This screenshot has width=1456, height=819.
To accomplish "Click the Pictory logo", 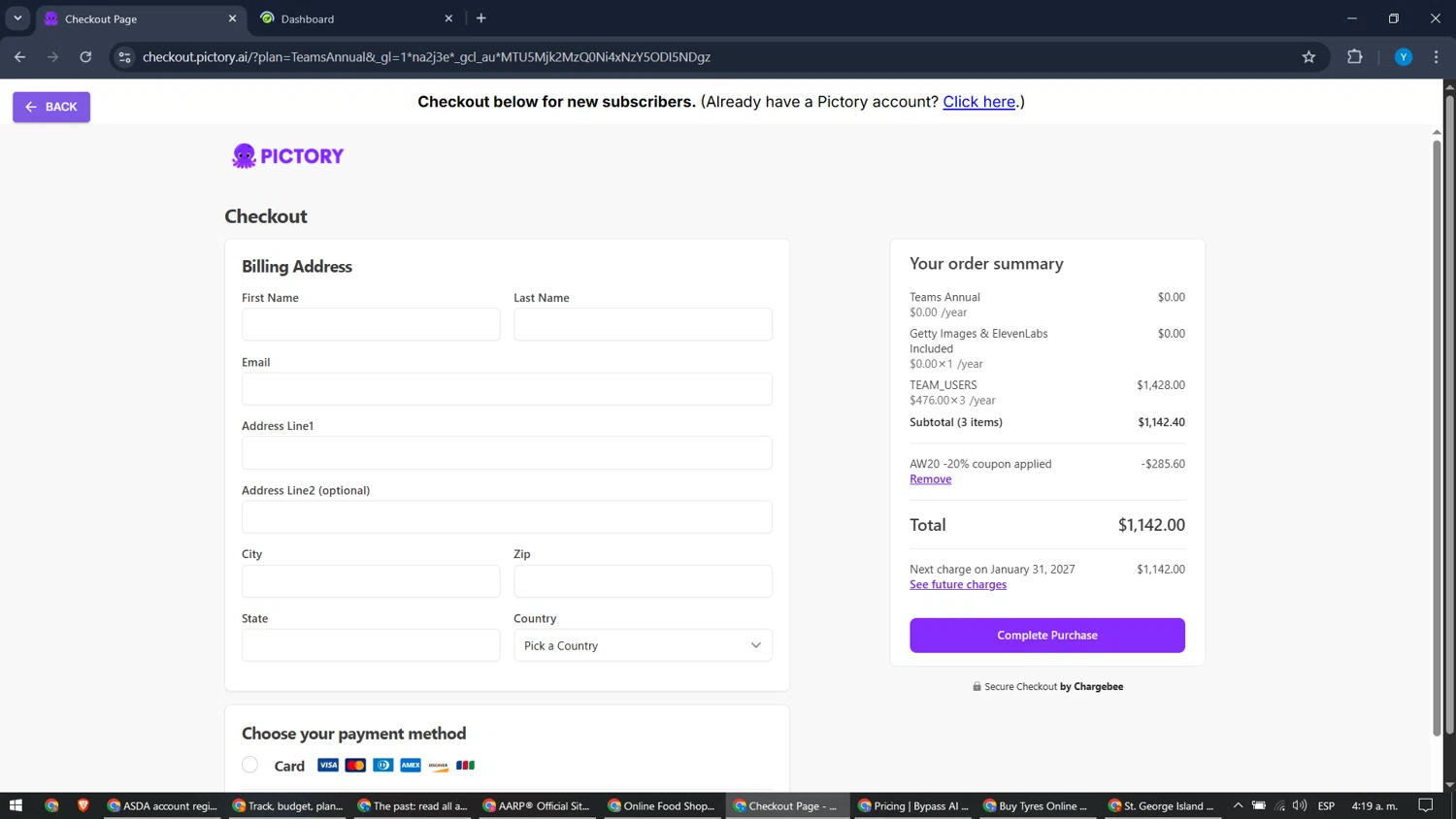I will pos(287,156).
